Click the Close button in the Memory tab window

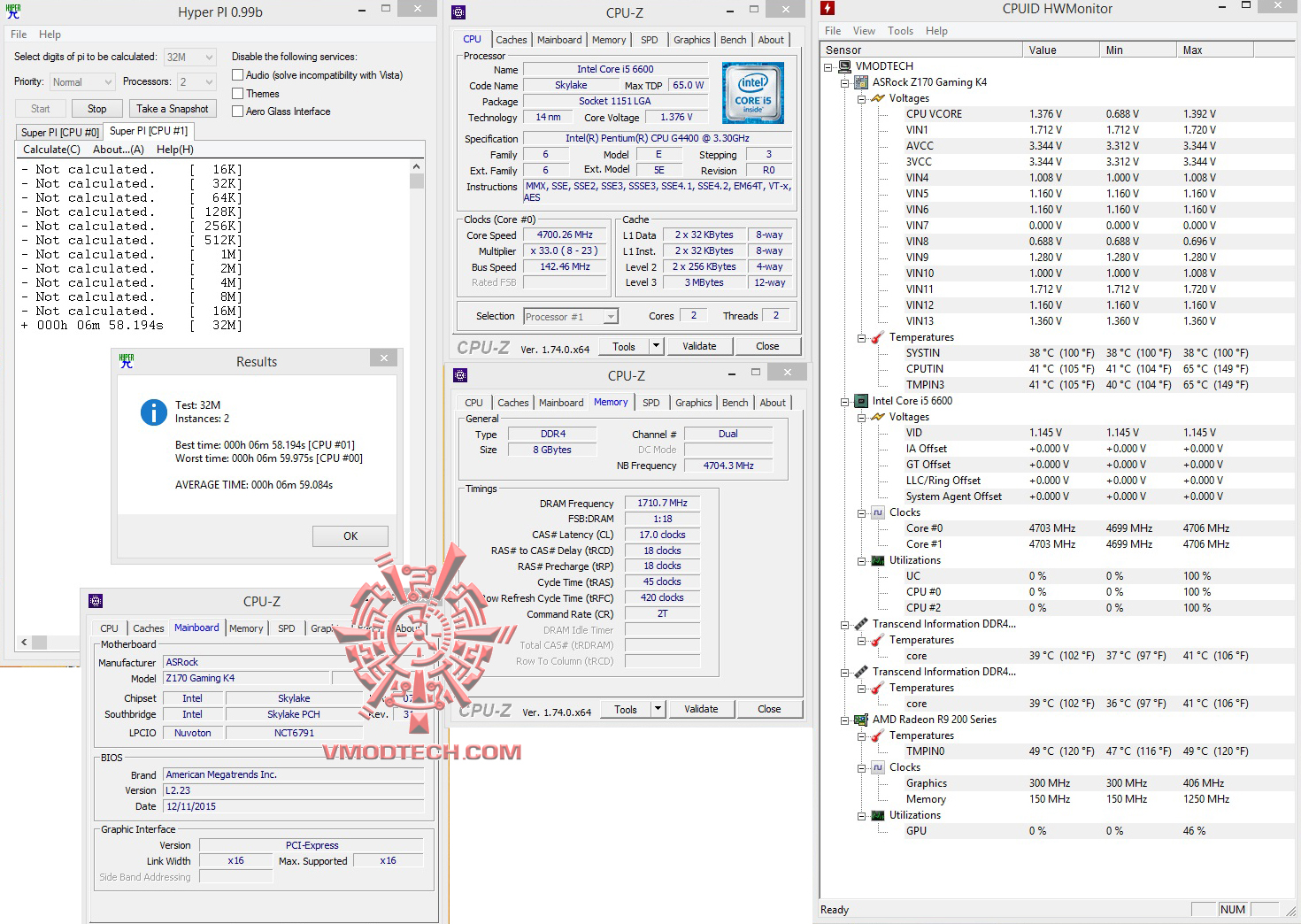point(769,709)
